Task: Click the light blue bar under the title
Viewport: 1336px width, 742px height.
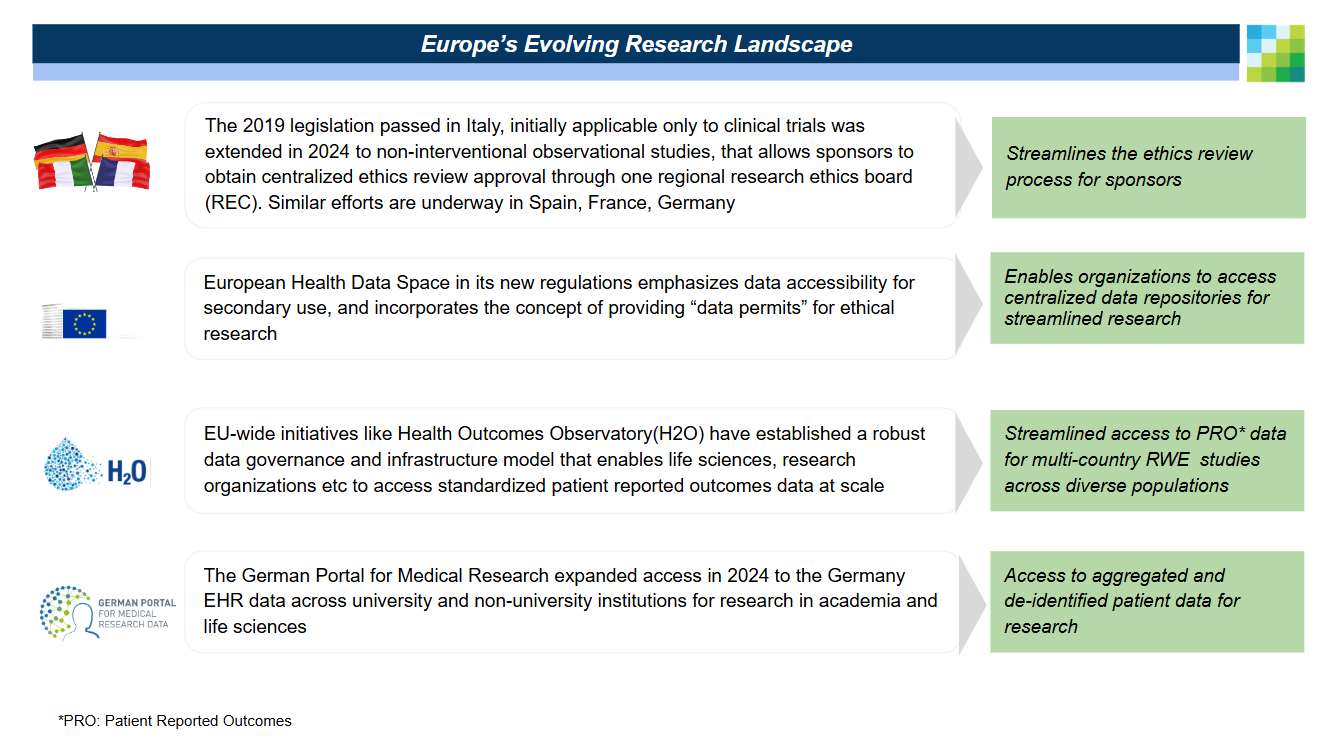Action: coord(636,73)
